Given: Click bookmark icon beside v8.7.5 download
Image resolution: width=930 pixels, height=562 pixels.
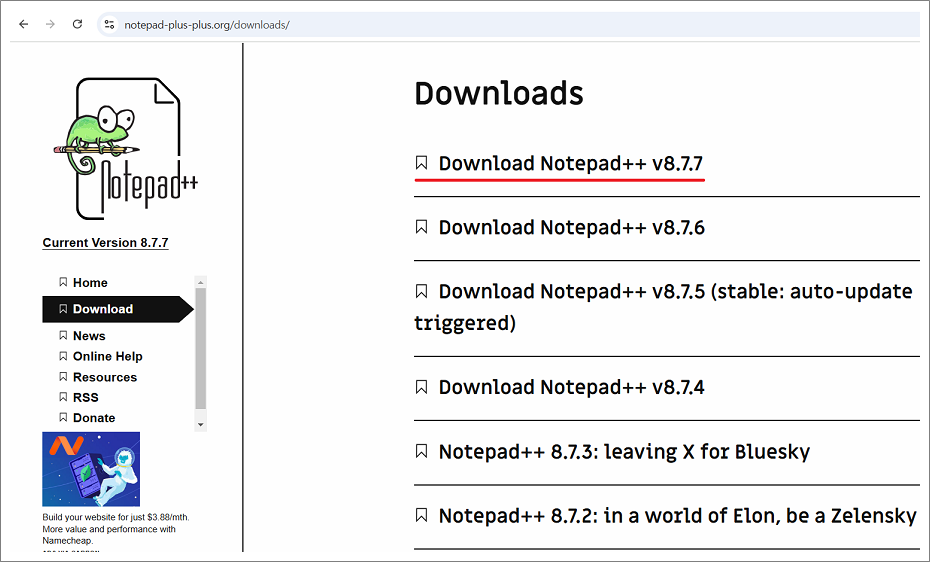Looking at the screenshot, I should pos(421,290).
